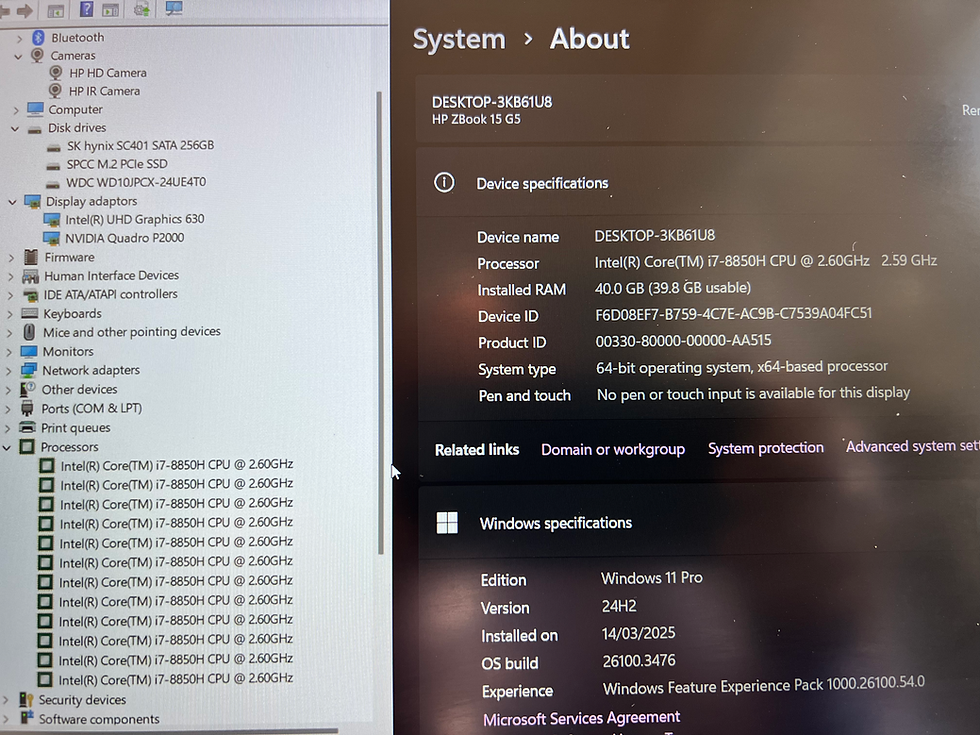980x735 pixels.
Task: Select the Print queues category icon
Action: click(x=27, y=428)
